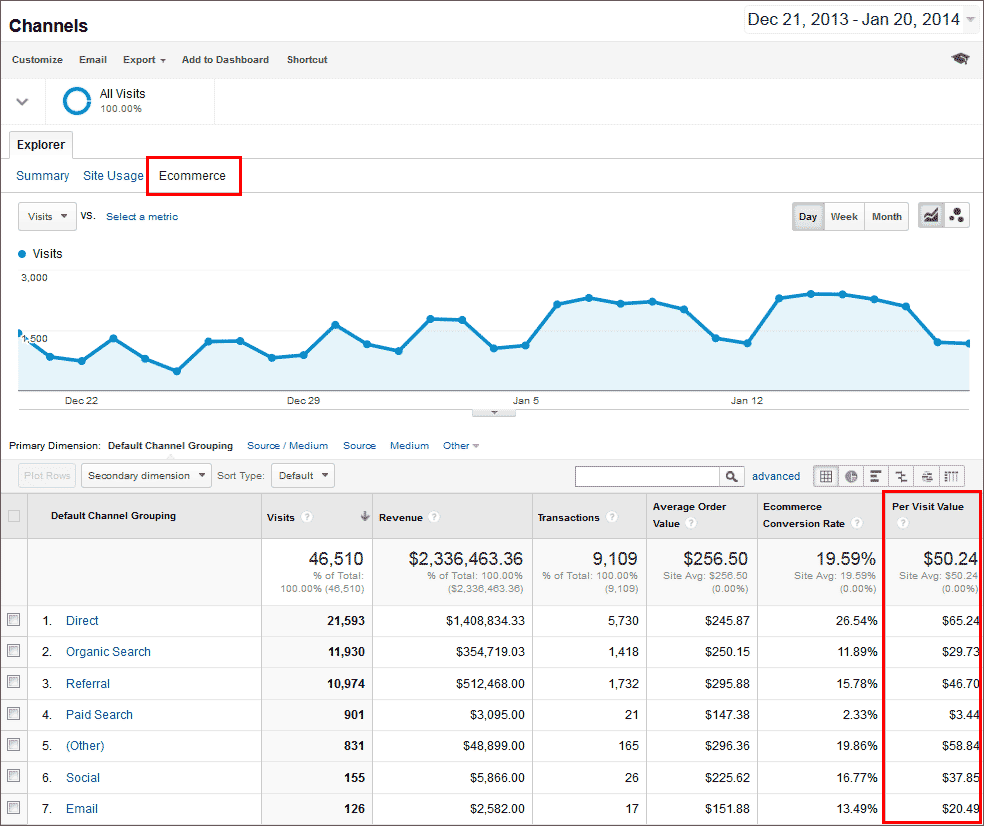Tick the Organic Search row checkbox
The width and height of the screenshot is (984, 826).
(x=14, y=651)
